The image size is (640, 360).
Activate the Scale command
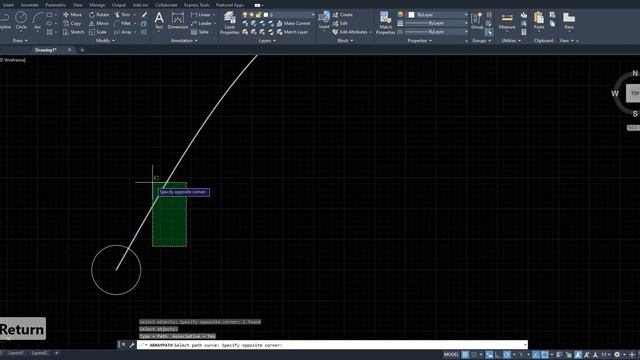[98, 32]
